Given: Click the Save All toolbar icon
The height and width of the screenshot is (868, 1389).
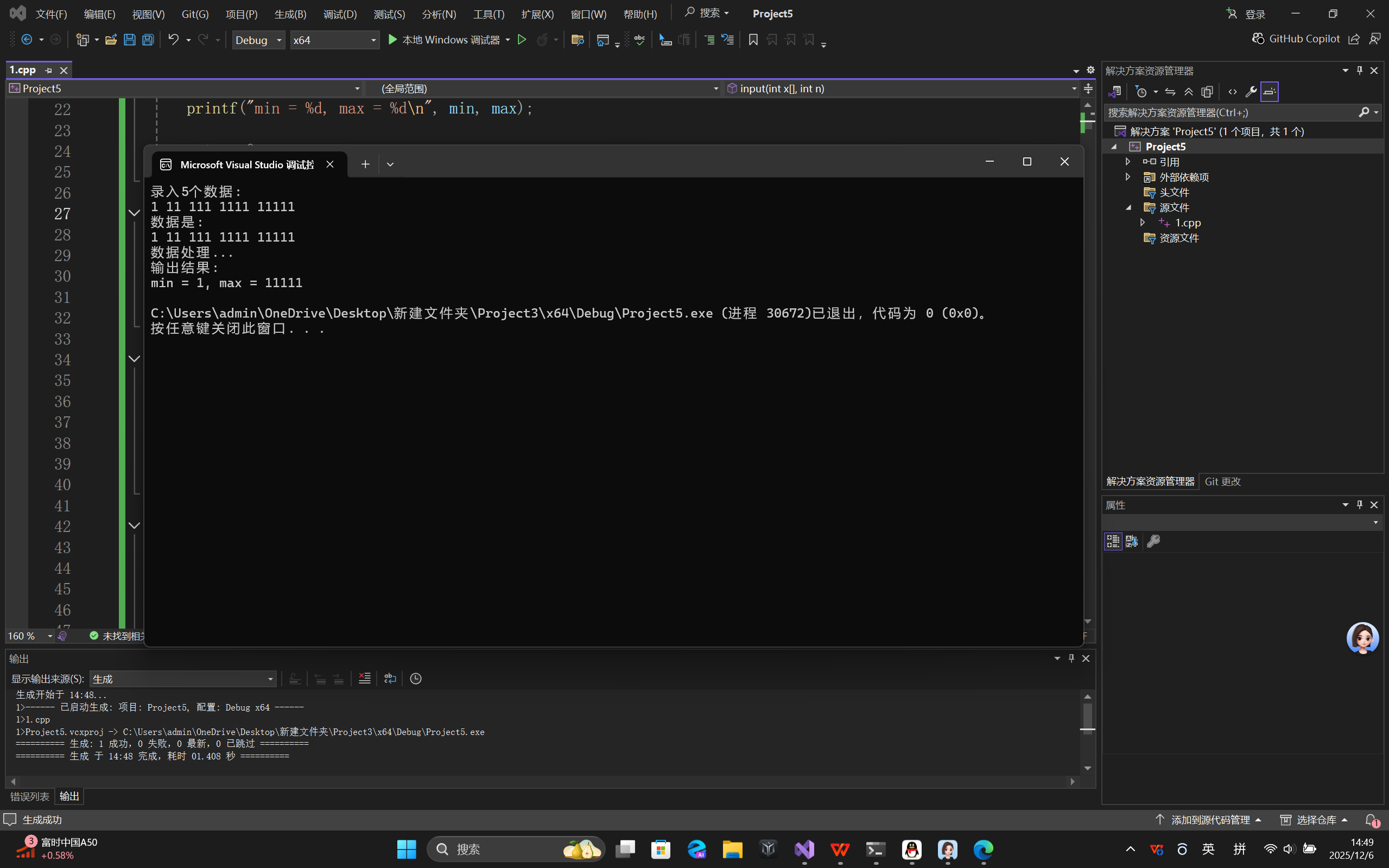Looking at the screenshot, I should [148, 40].
